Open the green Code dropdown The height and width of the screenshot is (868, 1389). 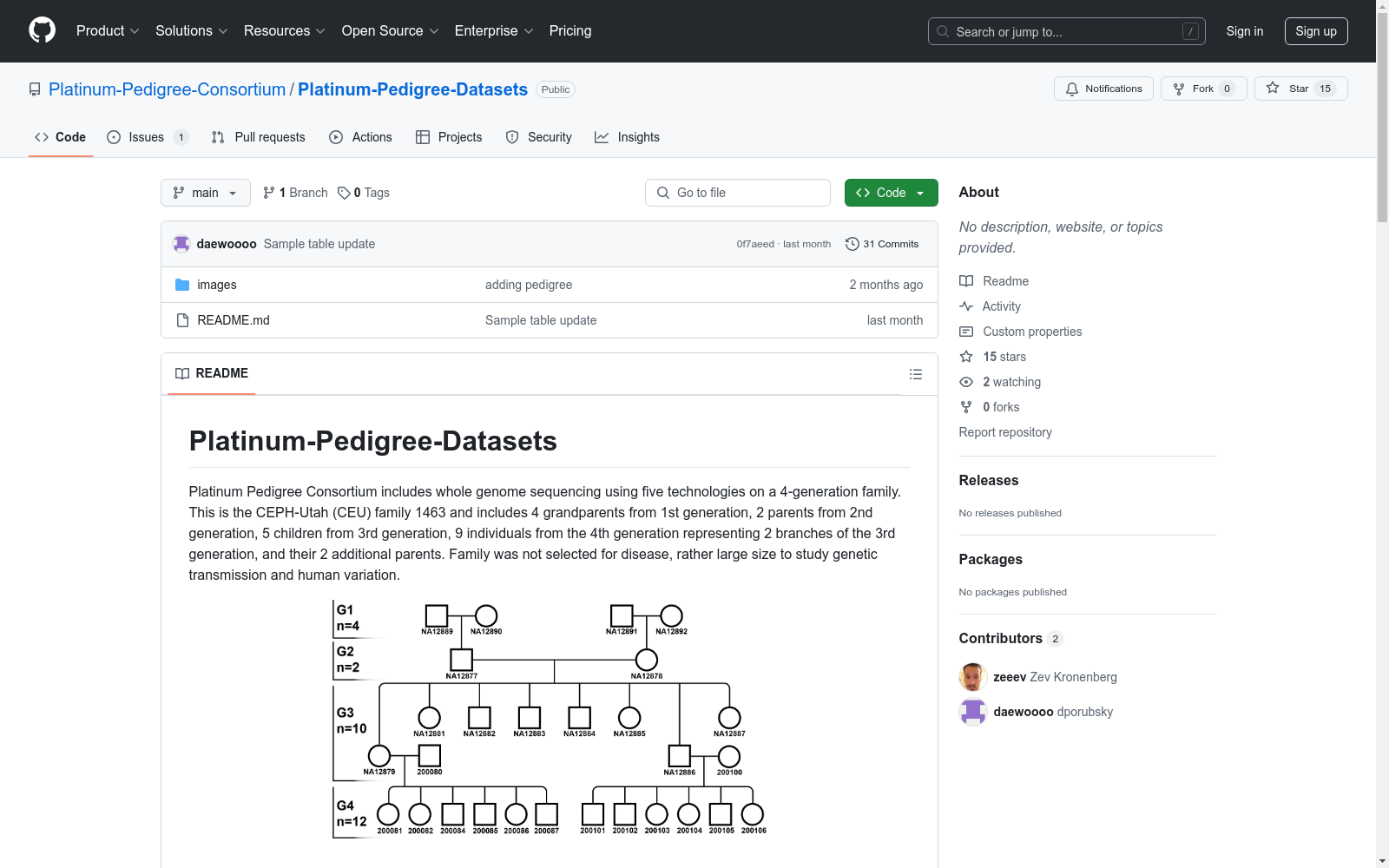click(x=892, y=193)
